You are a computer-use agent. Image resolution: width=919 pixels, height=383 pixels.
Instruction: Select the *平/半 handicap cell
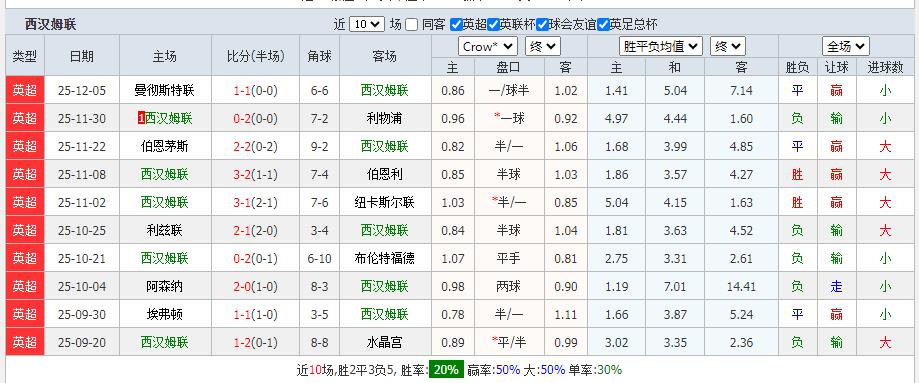(x=509, y=343)
